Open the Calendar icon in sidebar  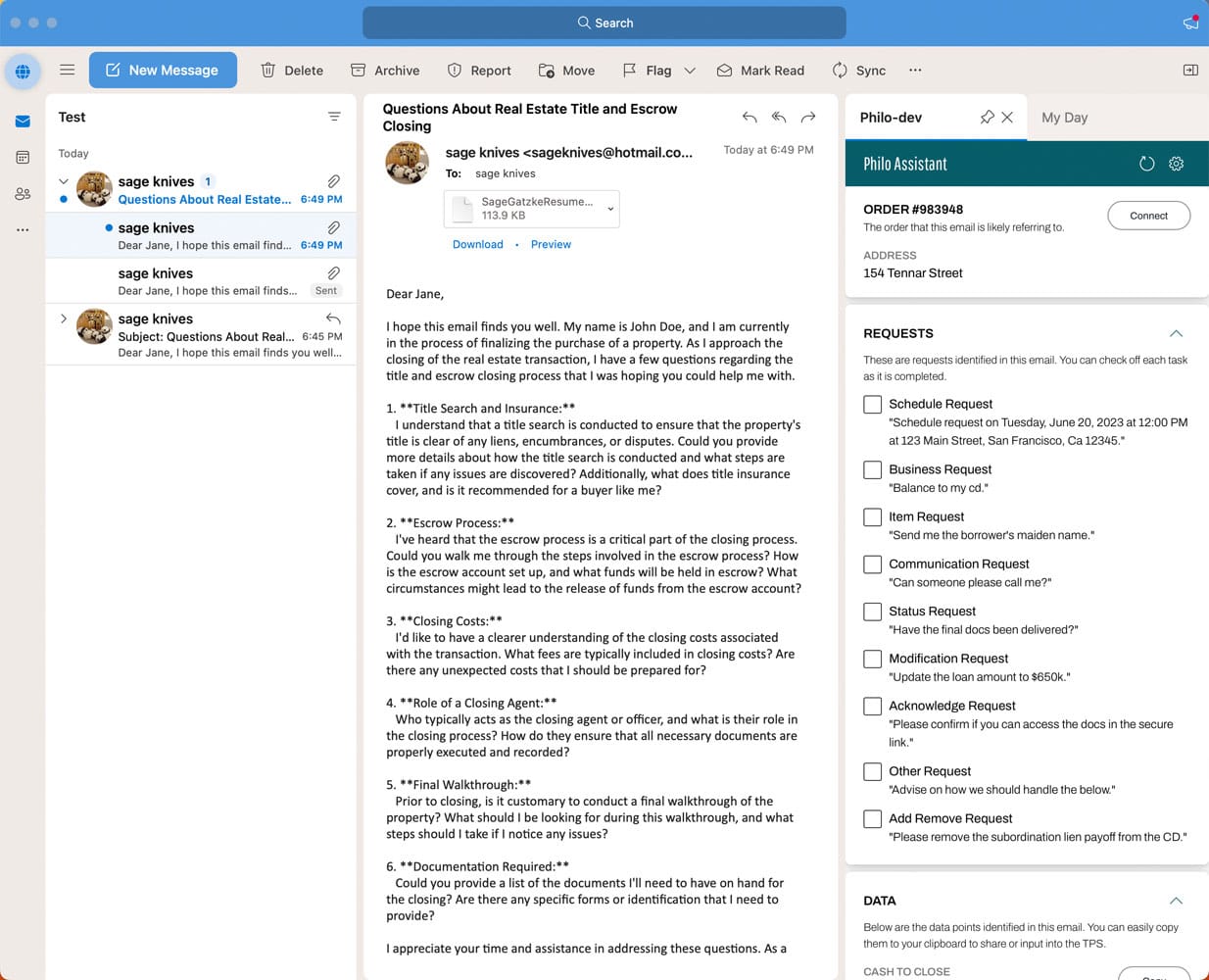point(23,158)
